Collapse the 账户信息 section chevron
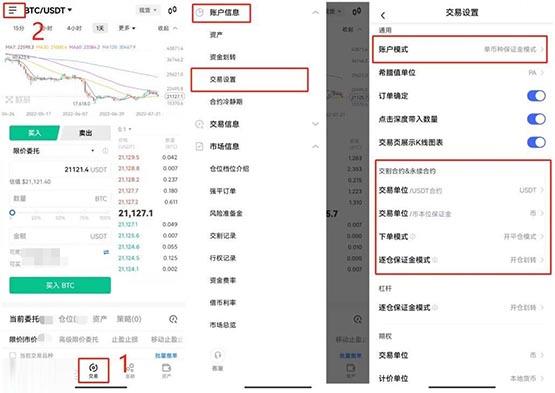Screen dimensions: 555x393 pos(315,13)
